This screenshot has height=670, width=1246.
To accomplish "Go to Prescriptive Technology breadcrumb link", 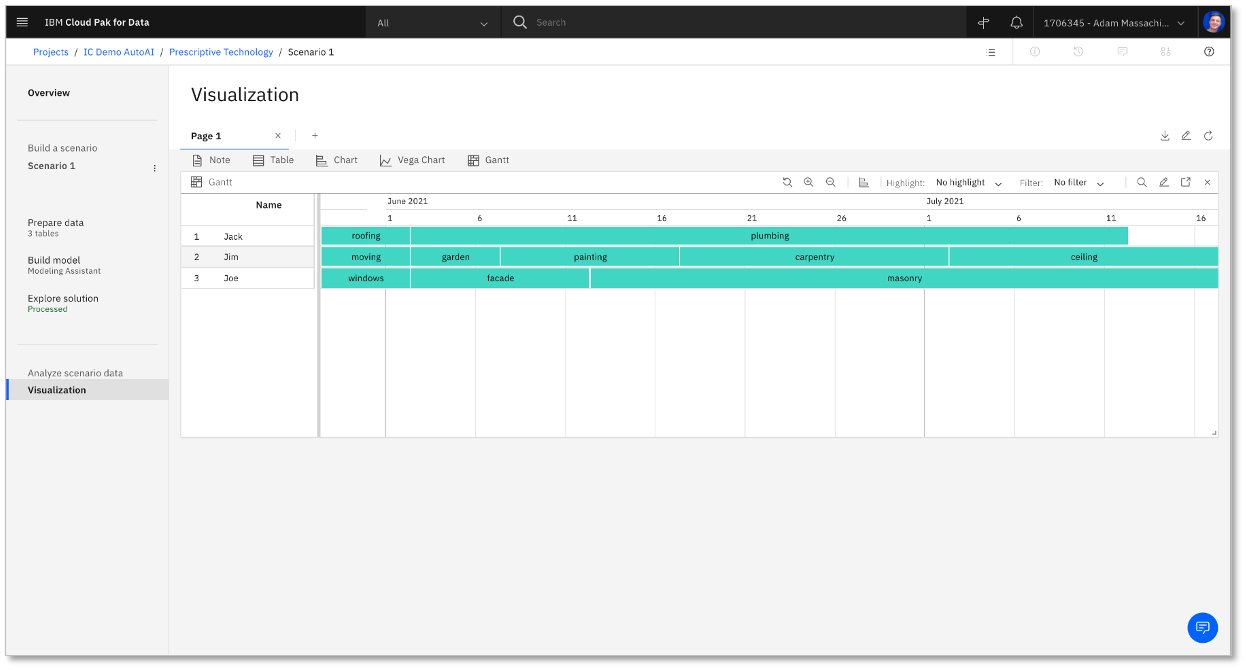I will (x=220, y=52).
